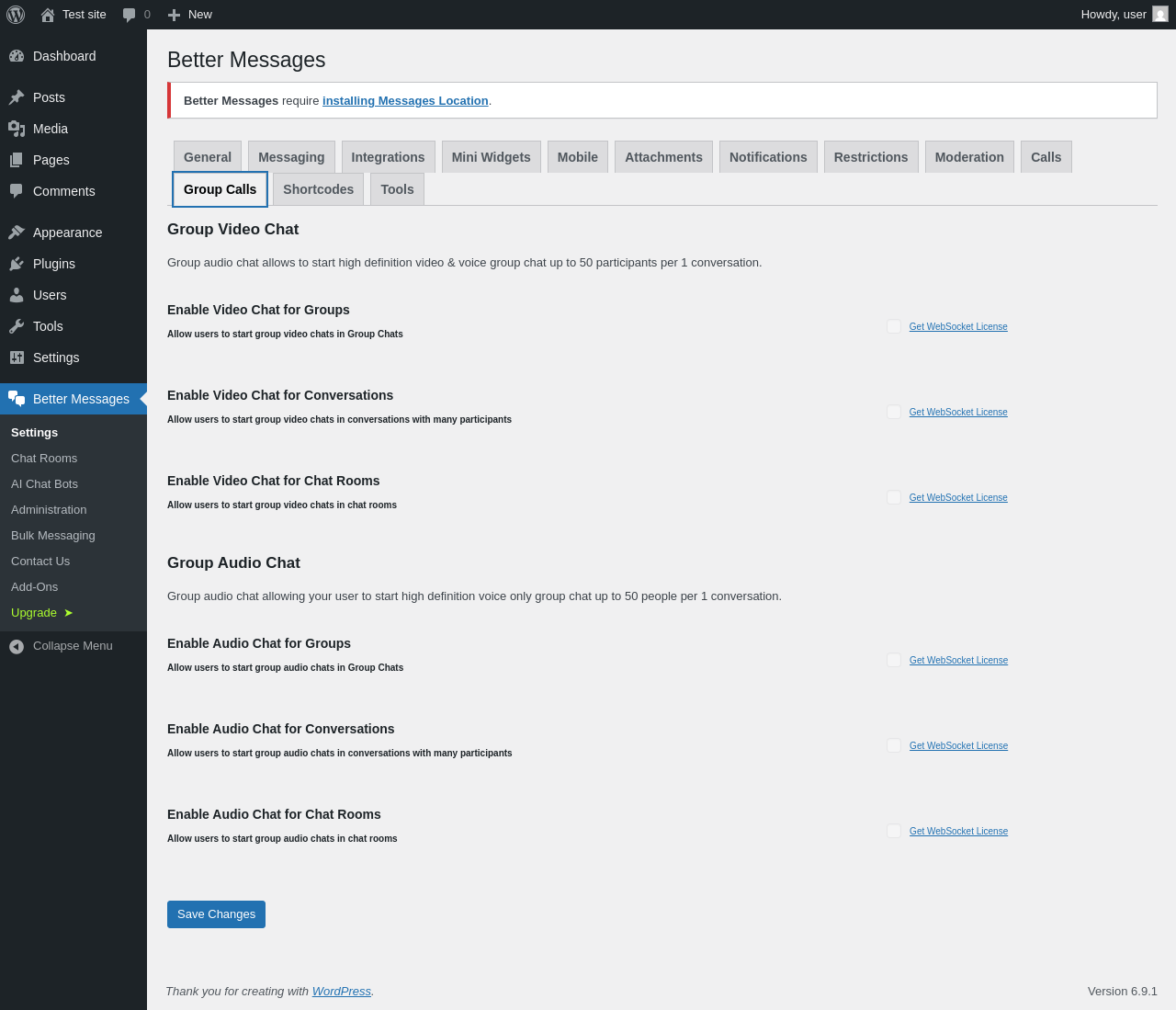Check Enable Audio Chat for Conversations box
This screenshot has width=1176, height=1010.
pyautogui.click(x=894, y=745)
